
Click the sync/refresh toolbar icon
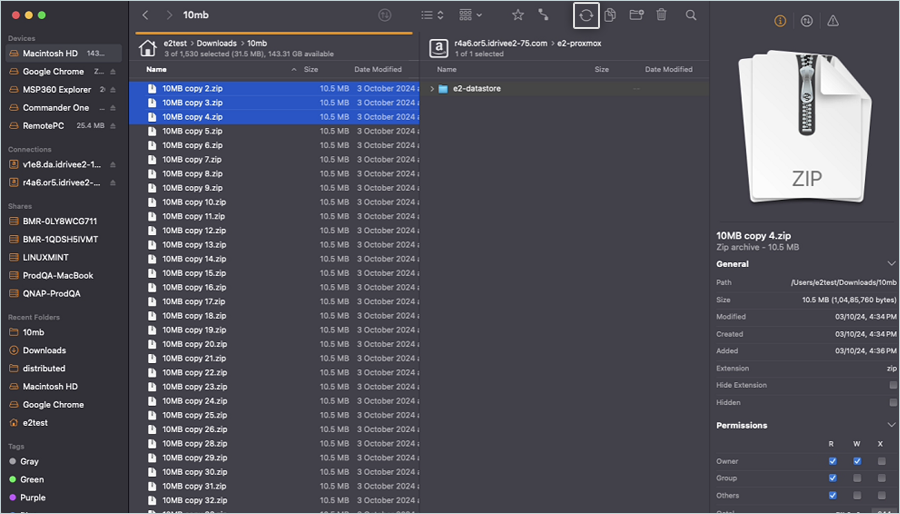586,15
